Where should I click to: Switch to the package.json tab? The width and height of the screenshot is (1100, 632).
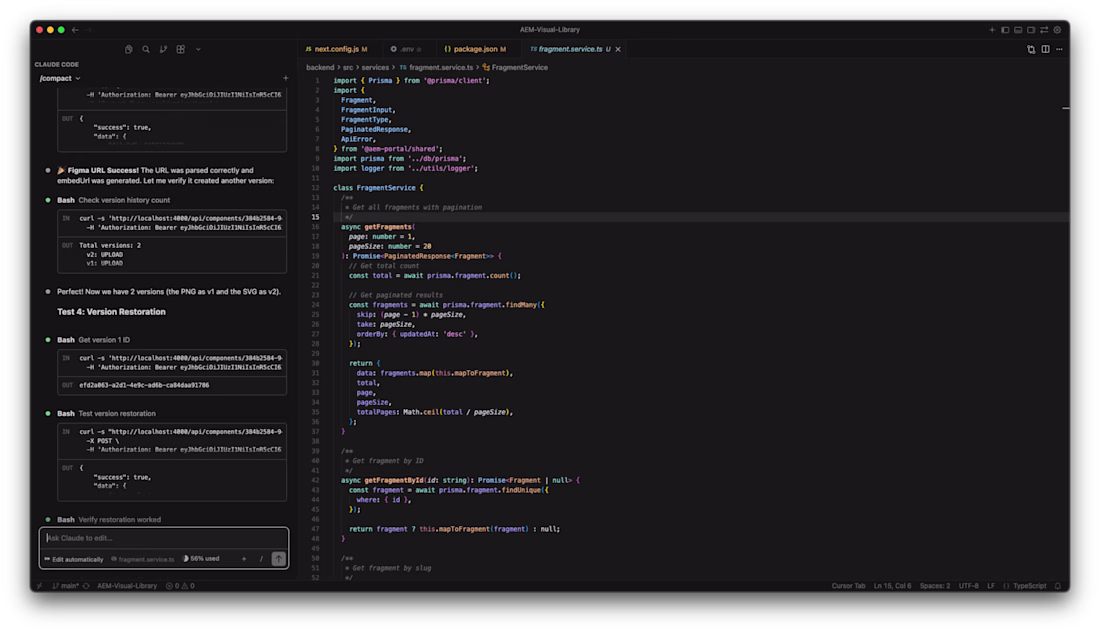[x=475, y=49]
